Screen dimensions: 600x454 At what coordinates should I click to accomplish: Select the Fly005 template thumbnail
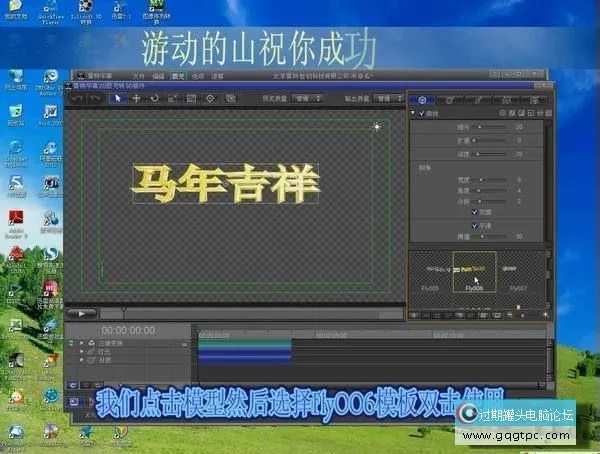[x=431, y=273]
